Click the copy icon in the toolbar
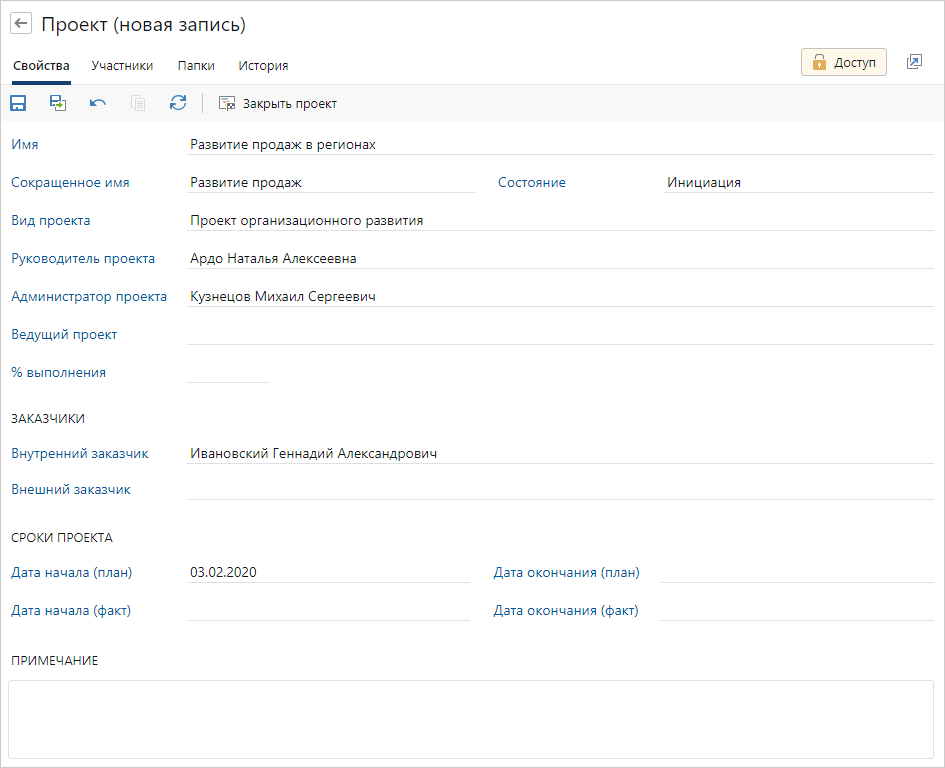This screenshot has width=945, height=768. click(138, 103)
